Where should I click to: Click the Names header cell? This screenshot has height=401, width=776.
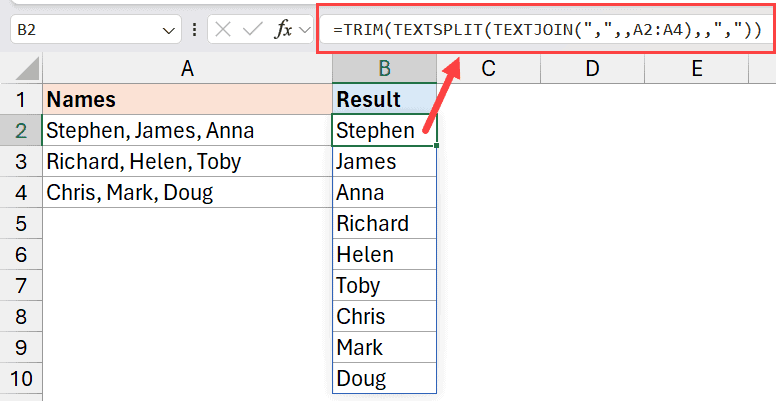point(187,100)
